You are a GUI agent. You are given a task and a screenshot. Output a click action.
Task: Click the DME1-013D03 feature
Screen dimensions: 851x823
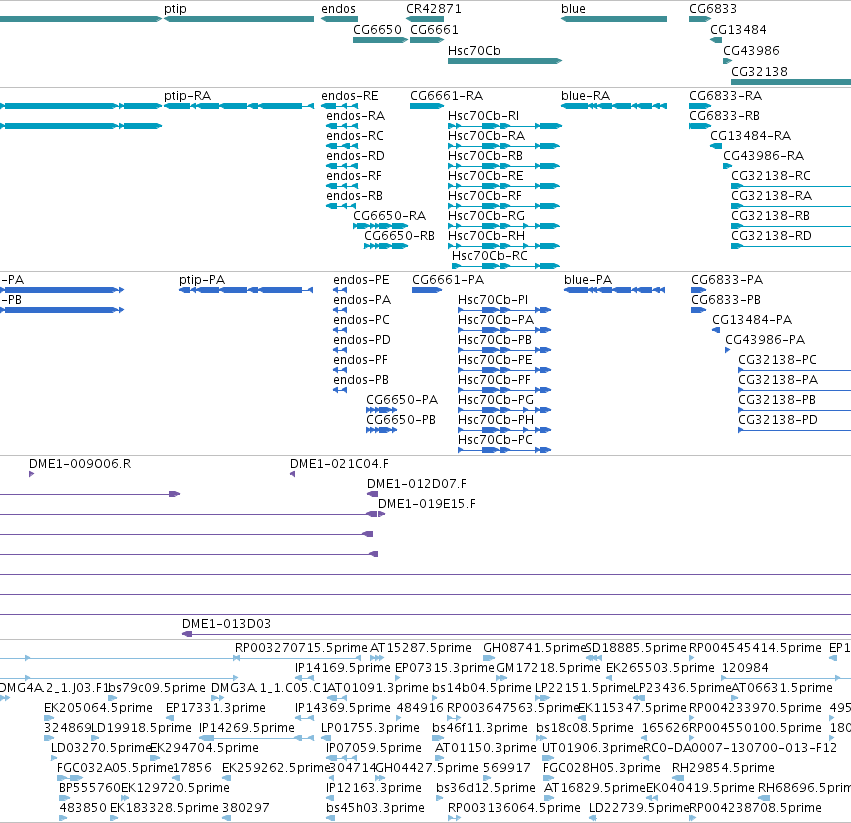tap(516, 634)
